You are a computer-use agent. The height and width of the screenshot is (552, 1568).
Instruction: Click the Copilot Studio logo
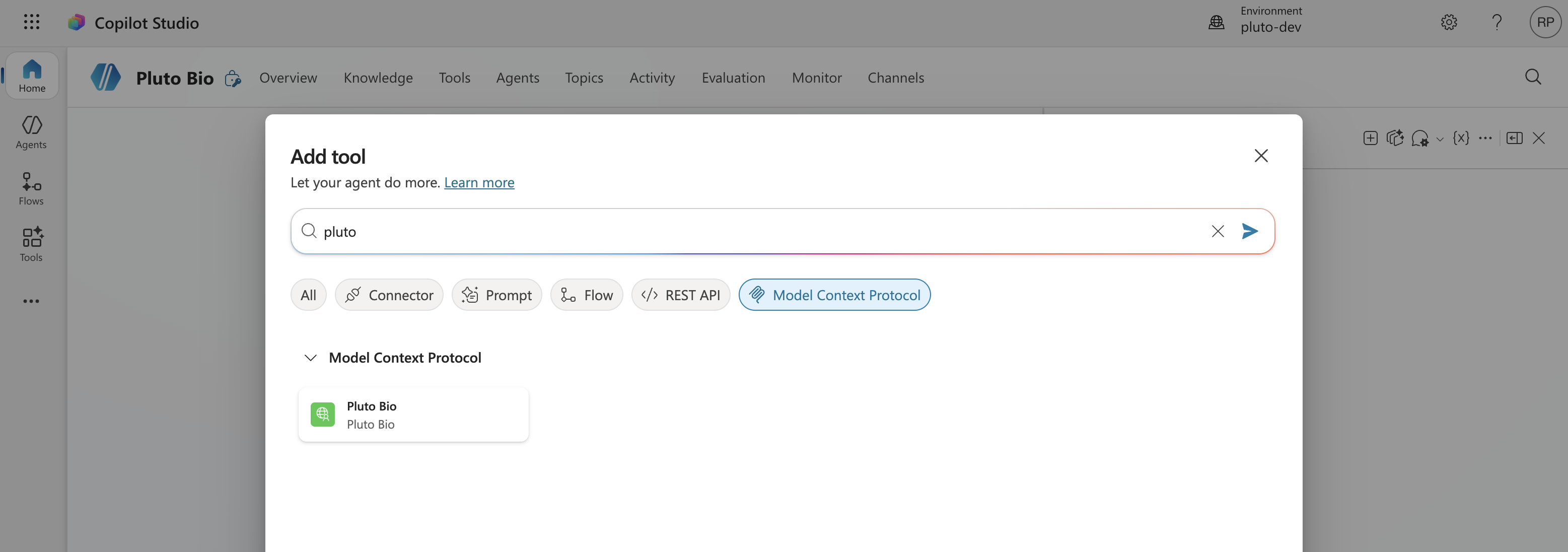76,23
